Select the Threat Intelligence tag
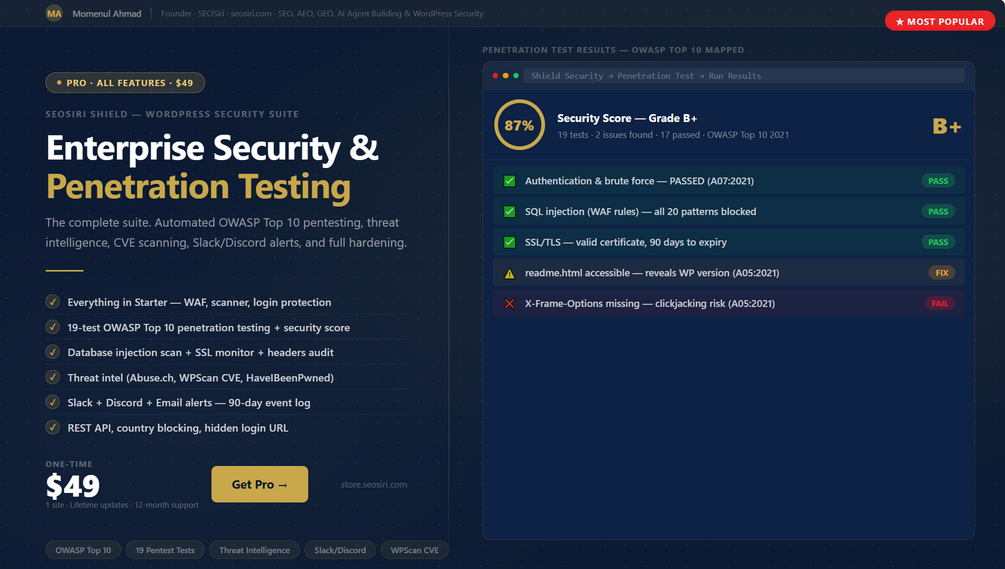The image size is (1005, 569). point(255,550)
